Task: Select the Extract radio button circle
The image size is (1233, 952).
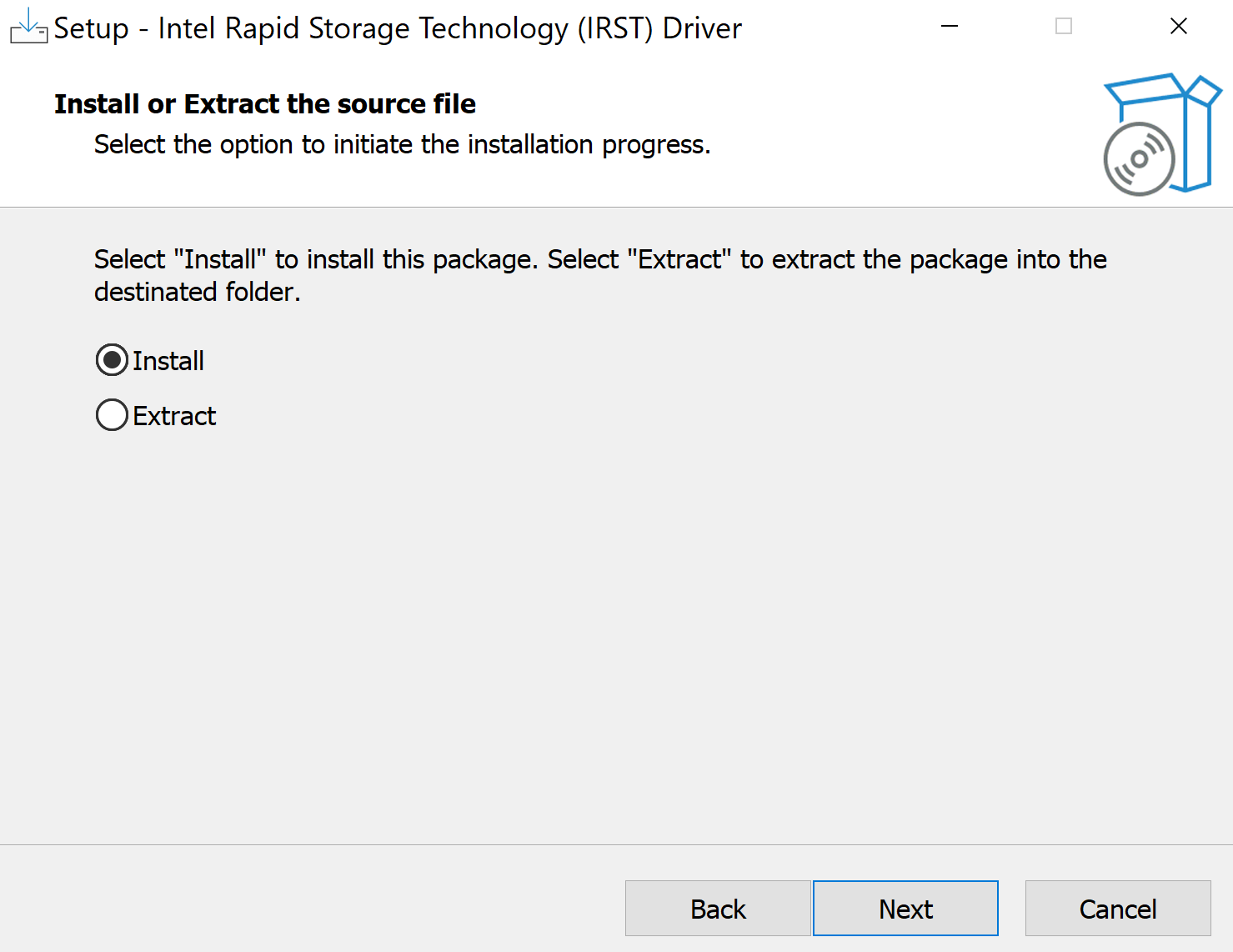Action: click(x=112, y=415)
